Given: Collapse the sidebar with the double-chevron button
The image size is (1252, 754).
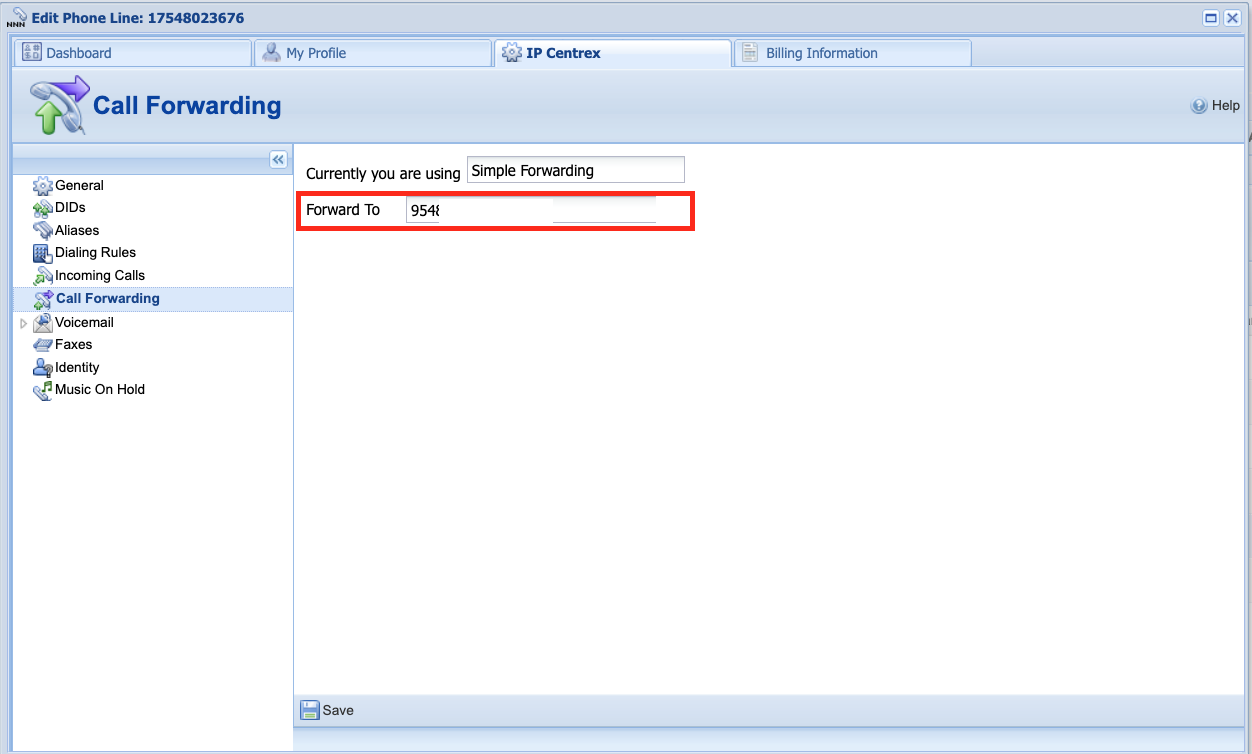Looking at the screenshot, I should [278, 159].
